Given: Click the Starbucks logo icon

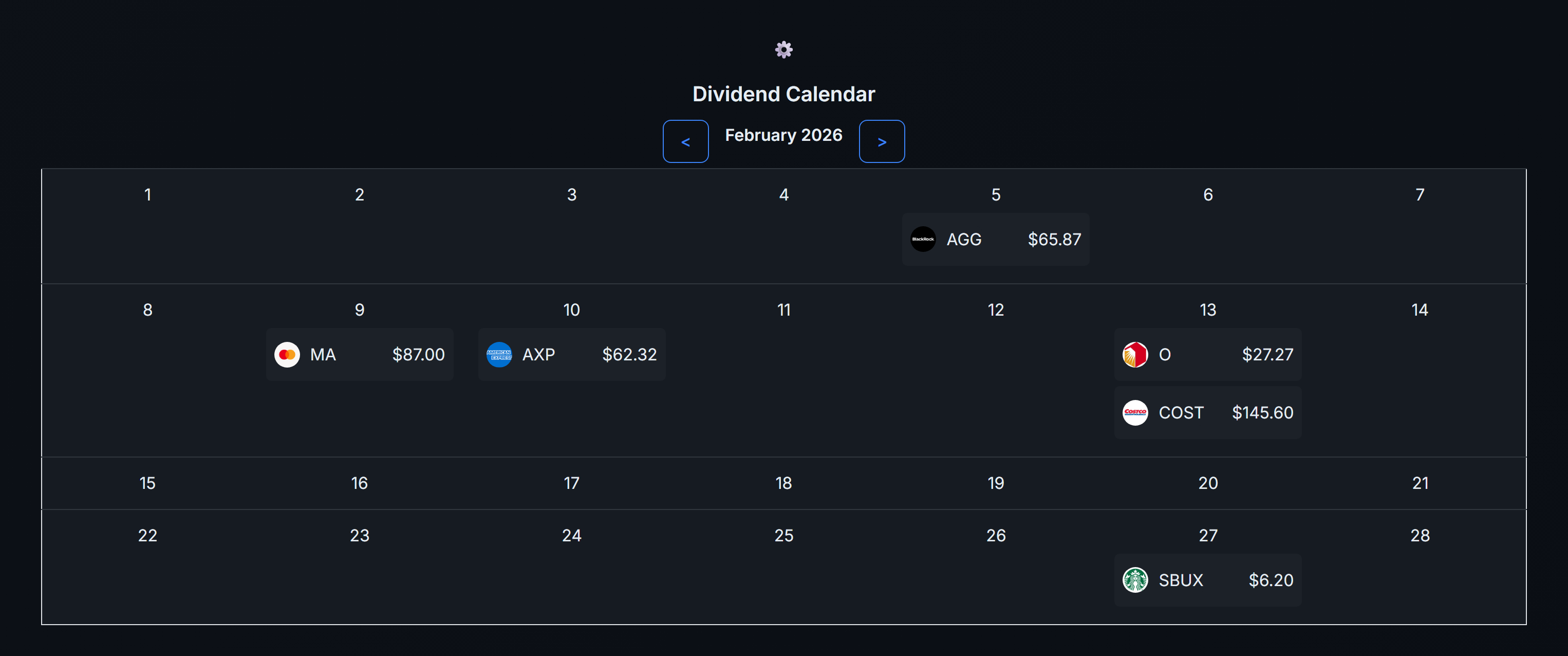Looking at the screenshot, I should pos(1134,580).
